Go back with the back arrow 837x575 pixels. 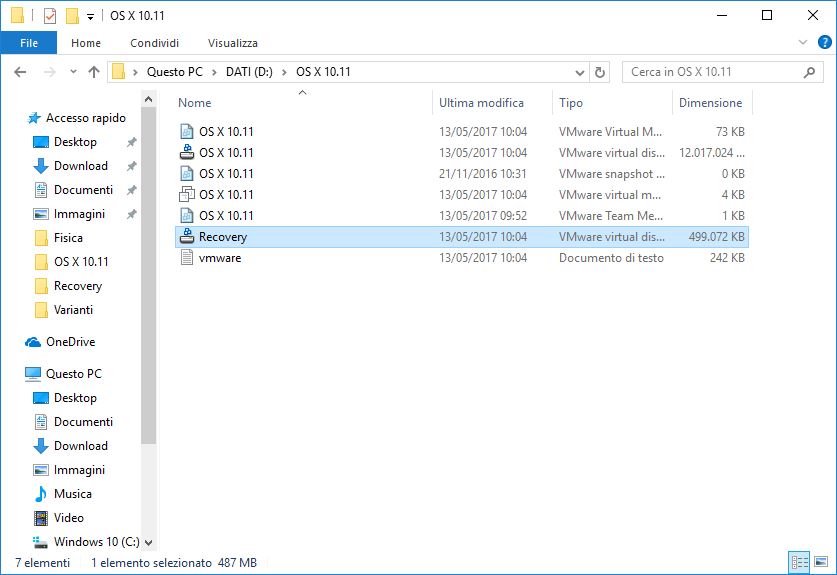[x=20, y=72]
